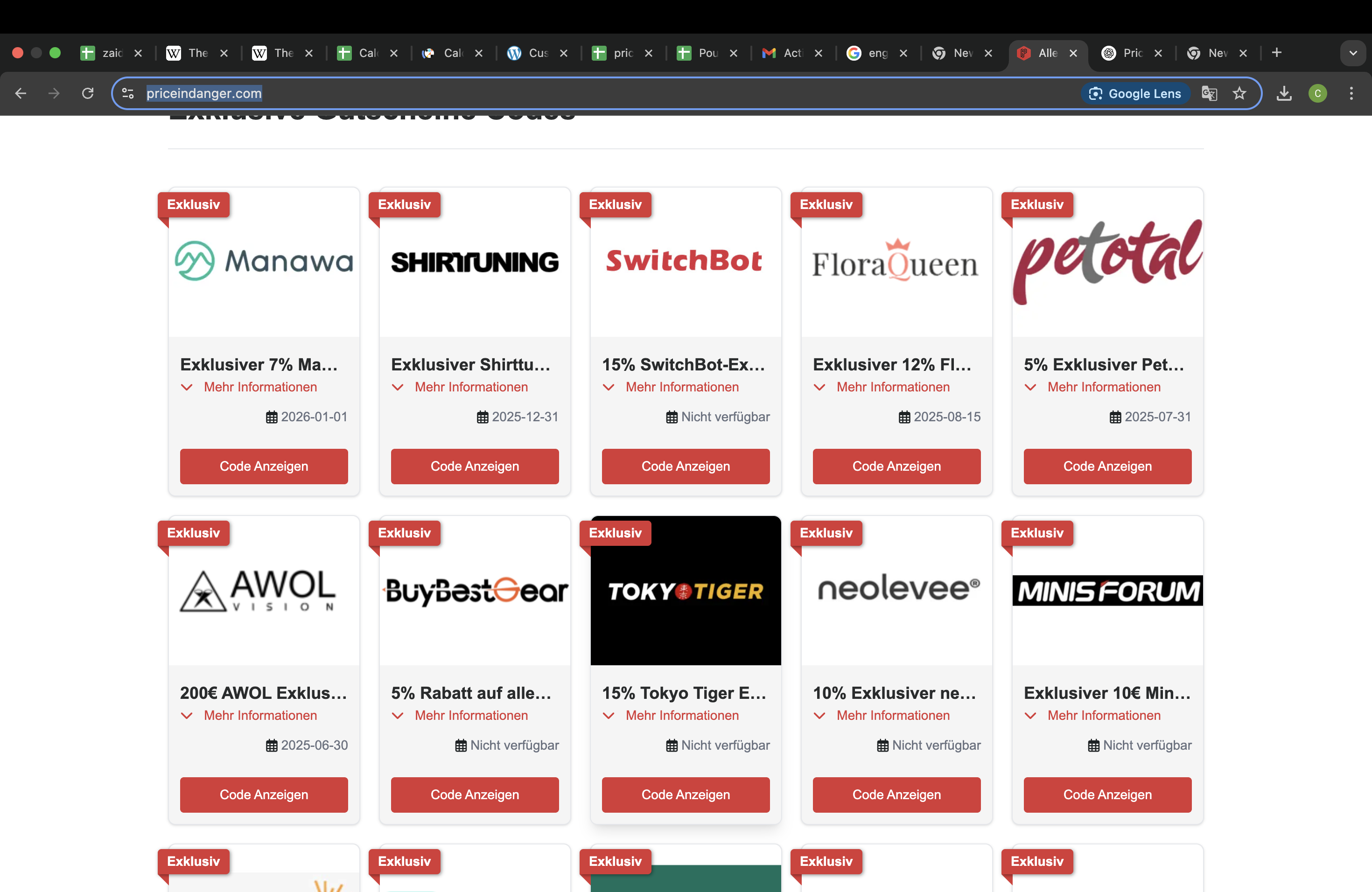The height and width of the screenshot is (892, 1372).
Task: Go back to the previous page
Action: 21,93
